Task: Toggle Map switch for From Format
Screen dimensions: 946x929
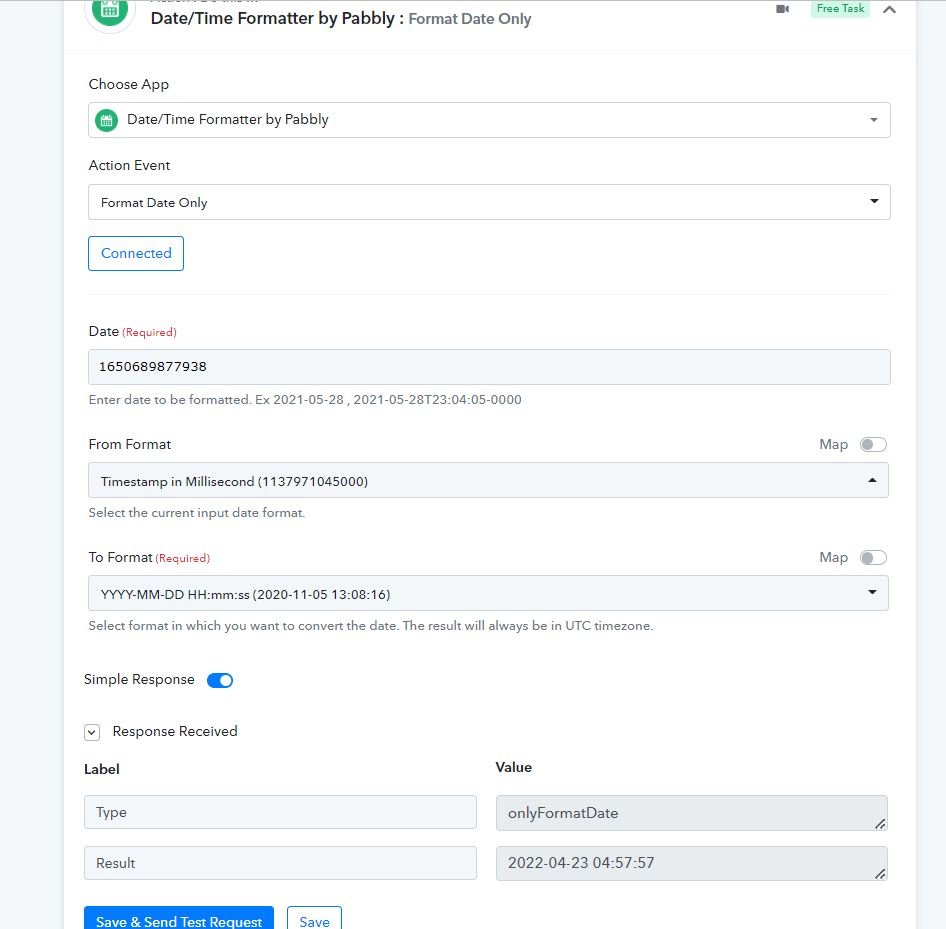Action: pyautogui.click(x=873, y=445)
